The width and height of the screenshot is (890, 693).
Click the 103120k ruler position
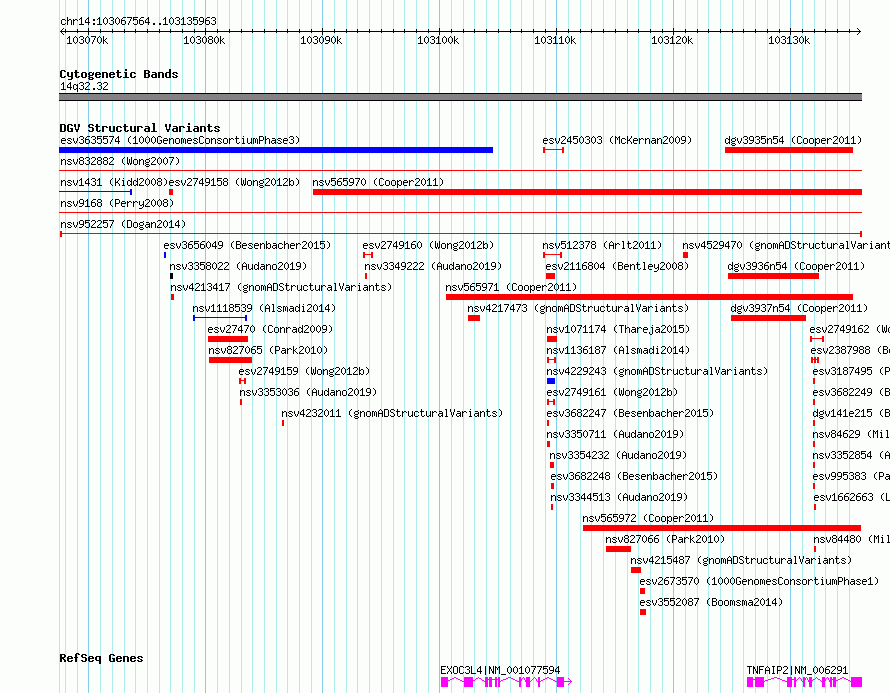pyautogui.click(x=672, y=40)
